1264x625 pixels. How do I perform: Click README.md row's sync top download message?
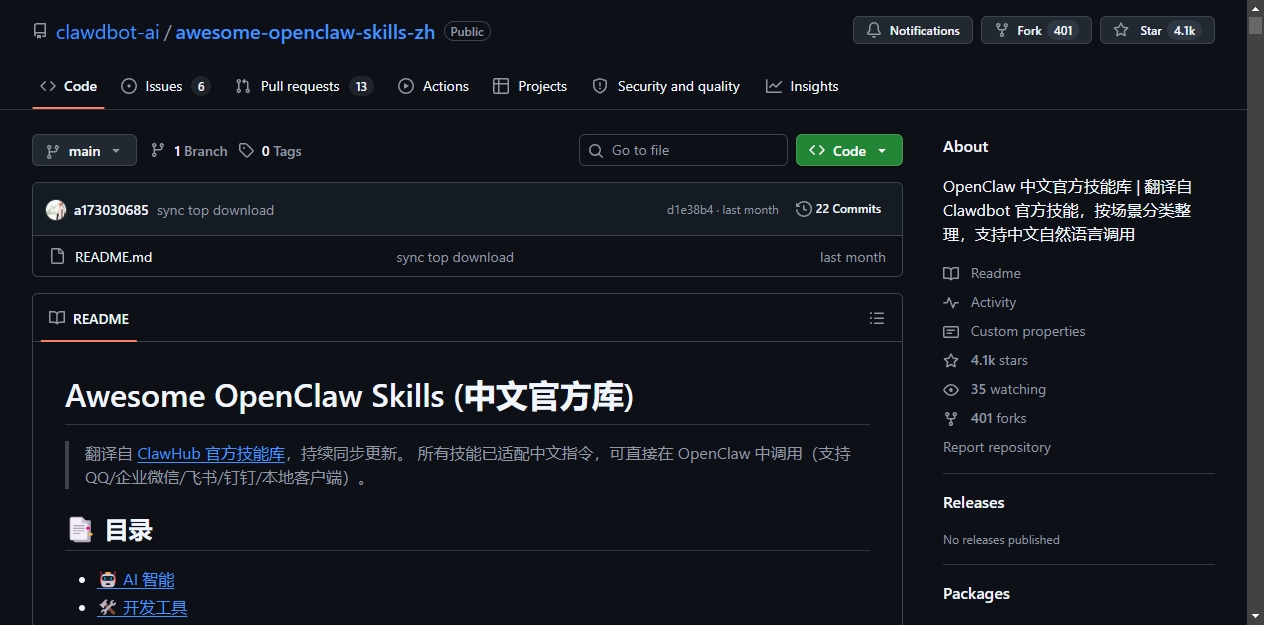click(455, 257)
